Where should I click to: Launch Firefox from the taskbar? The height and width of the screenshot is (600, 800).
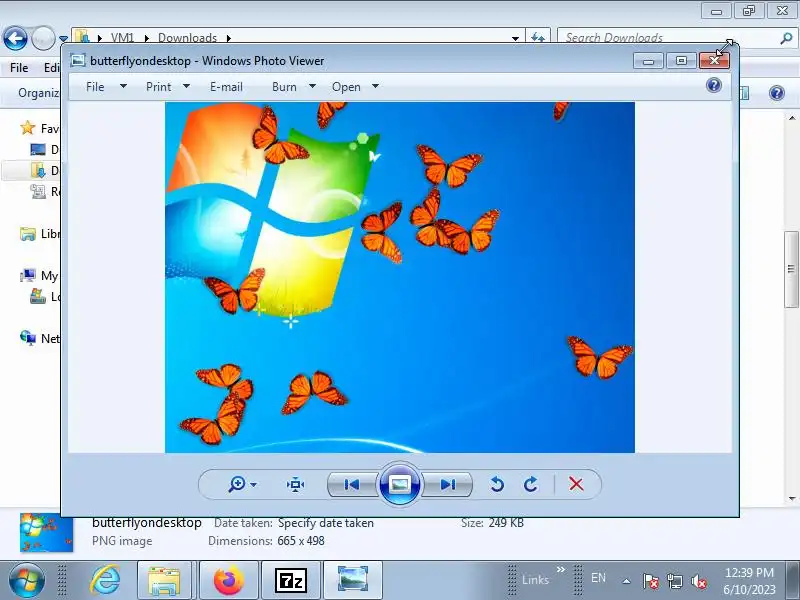229,581
